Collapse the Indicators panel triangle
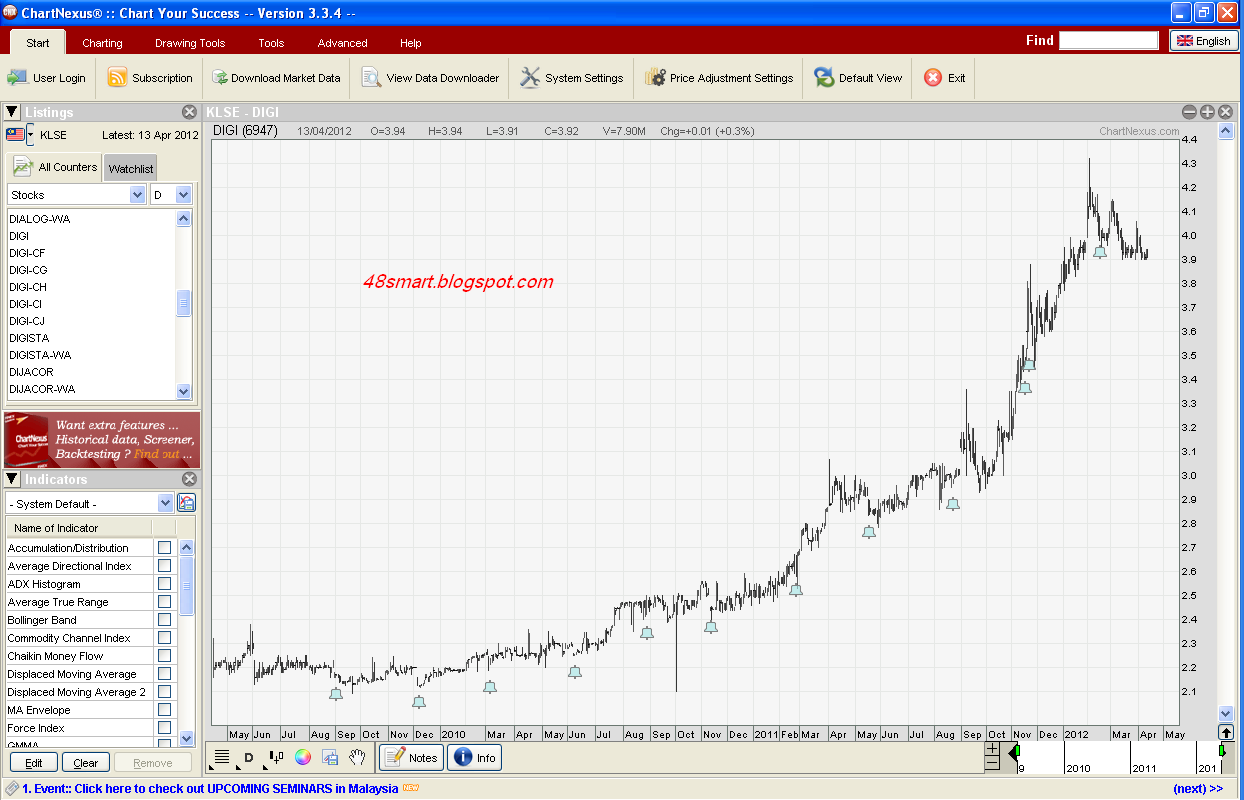The image size is (1244, 800). [12, 479]
